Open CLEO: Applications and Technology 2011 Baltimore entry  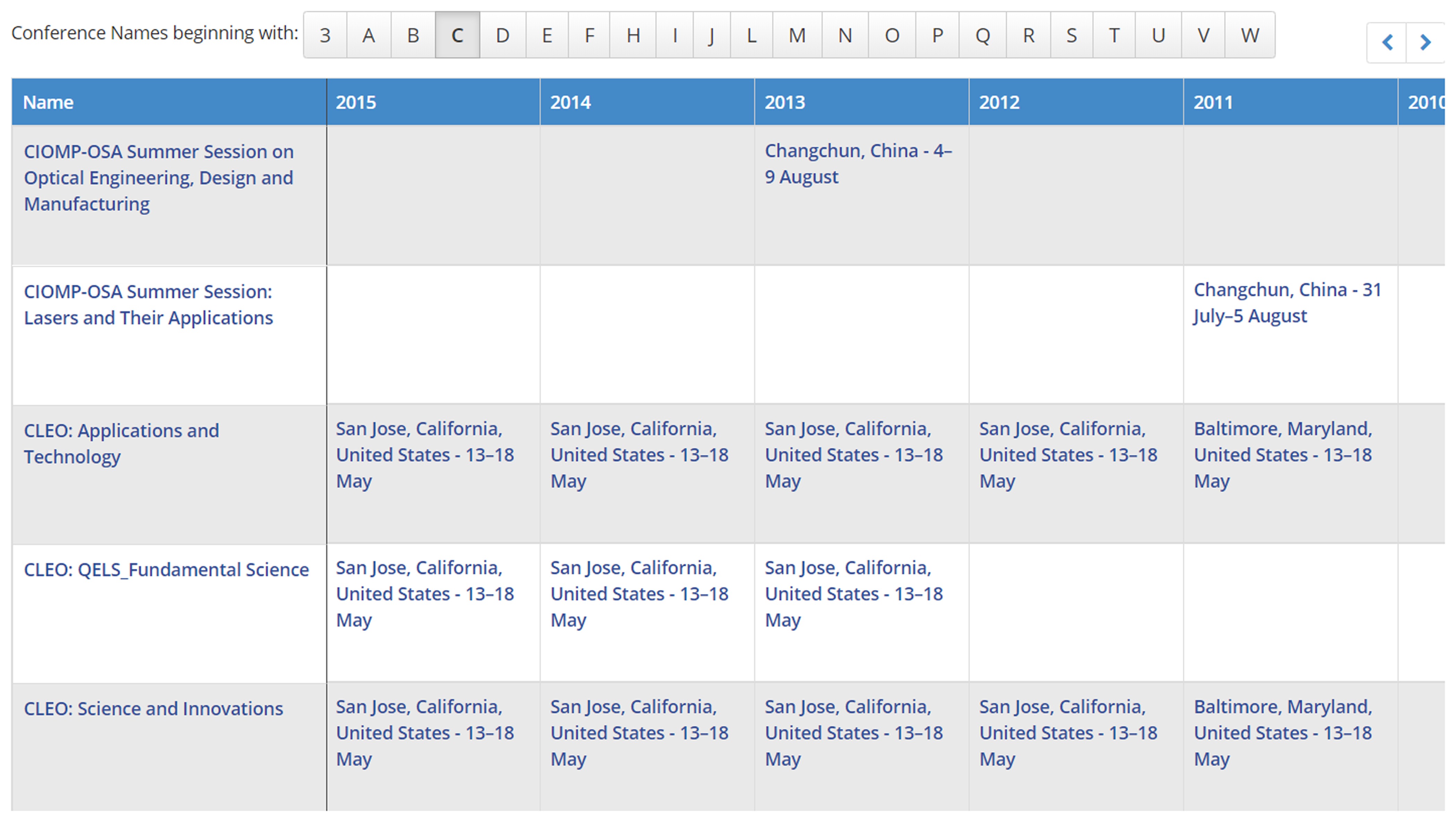click(x=1283, y=455)
